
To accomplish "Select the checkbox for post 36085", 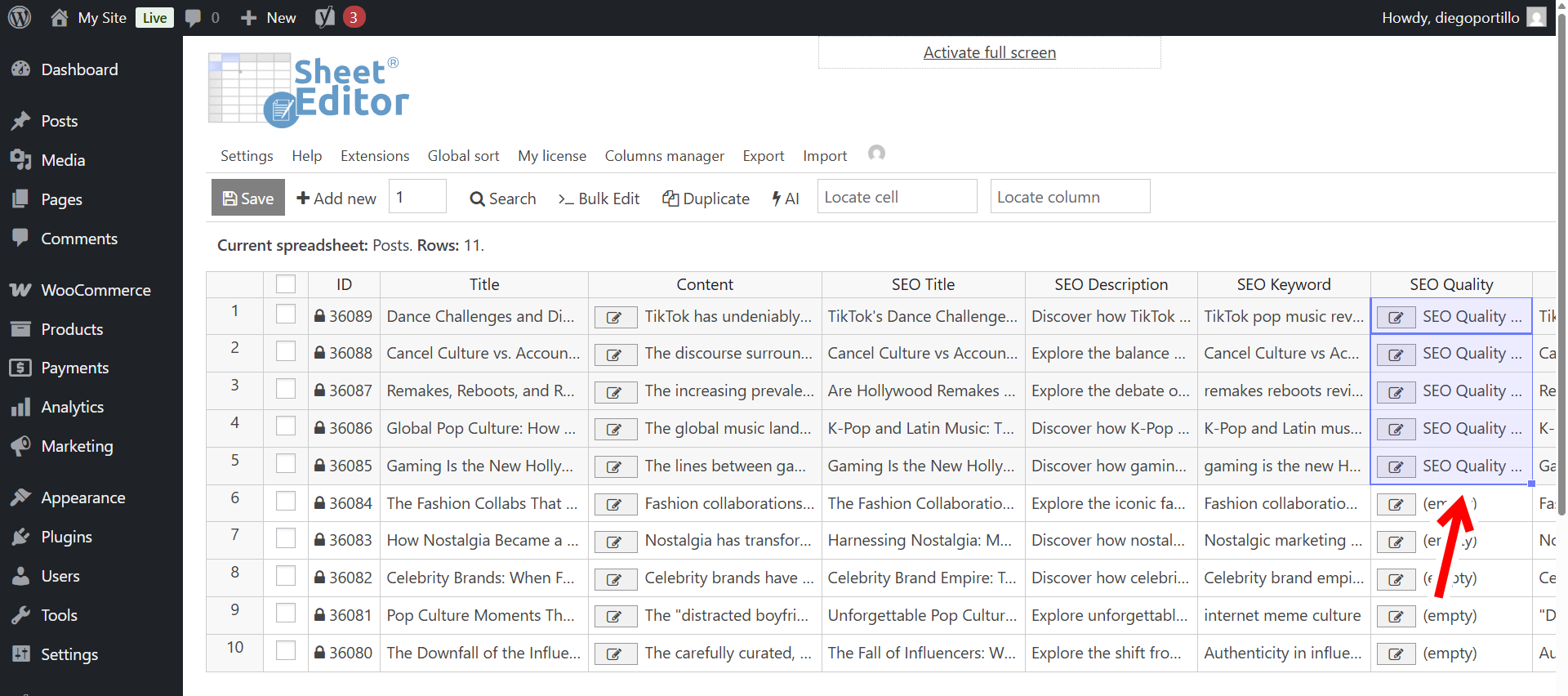I will click(x=286, y=464).
